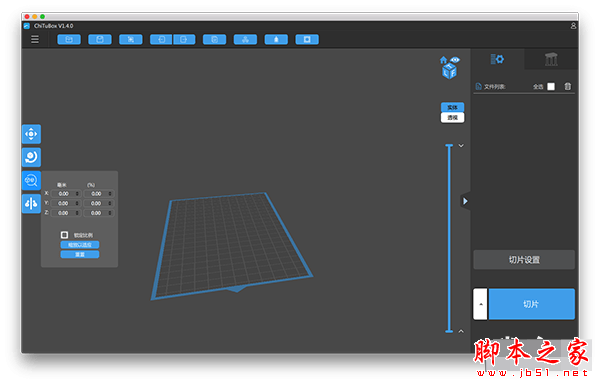Screen dimensions: 600x384
Task: Click the home view icon
Action: point(443,60)
